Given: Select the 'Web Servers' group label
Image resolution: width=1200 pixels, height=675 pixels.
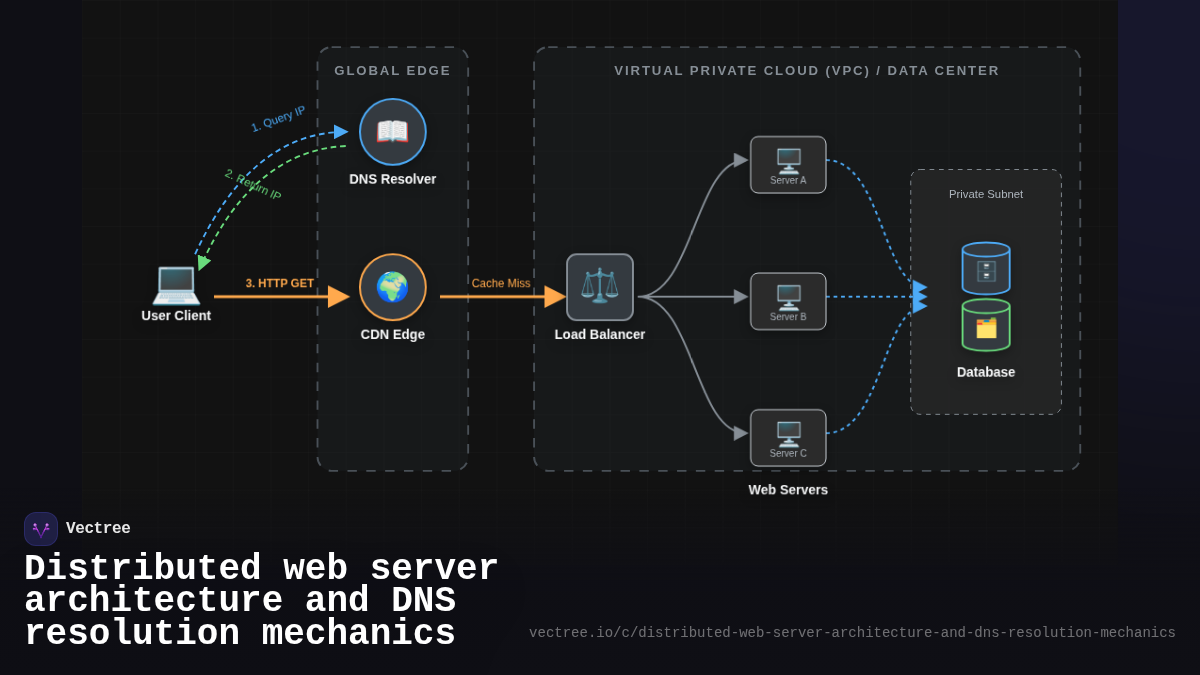Looking at the screenshot, I should (x=787, y=489).
